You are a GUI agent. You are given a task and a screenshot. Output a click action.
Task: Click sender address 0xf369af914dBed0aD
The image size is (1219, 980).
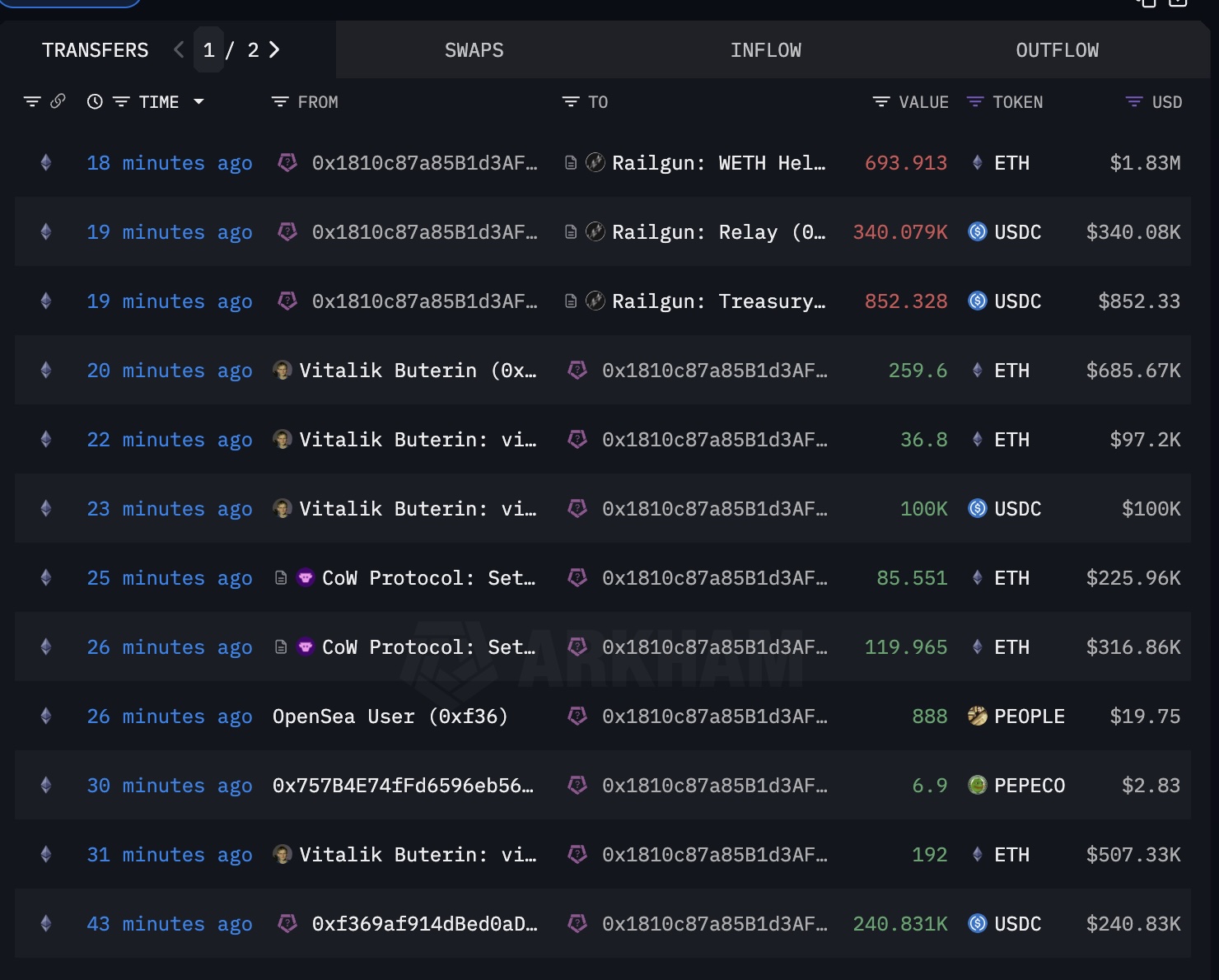(425, 924)
